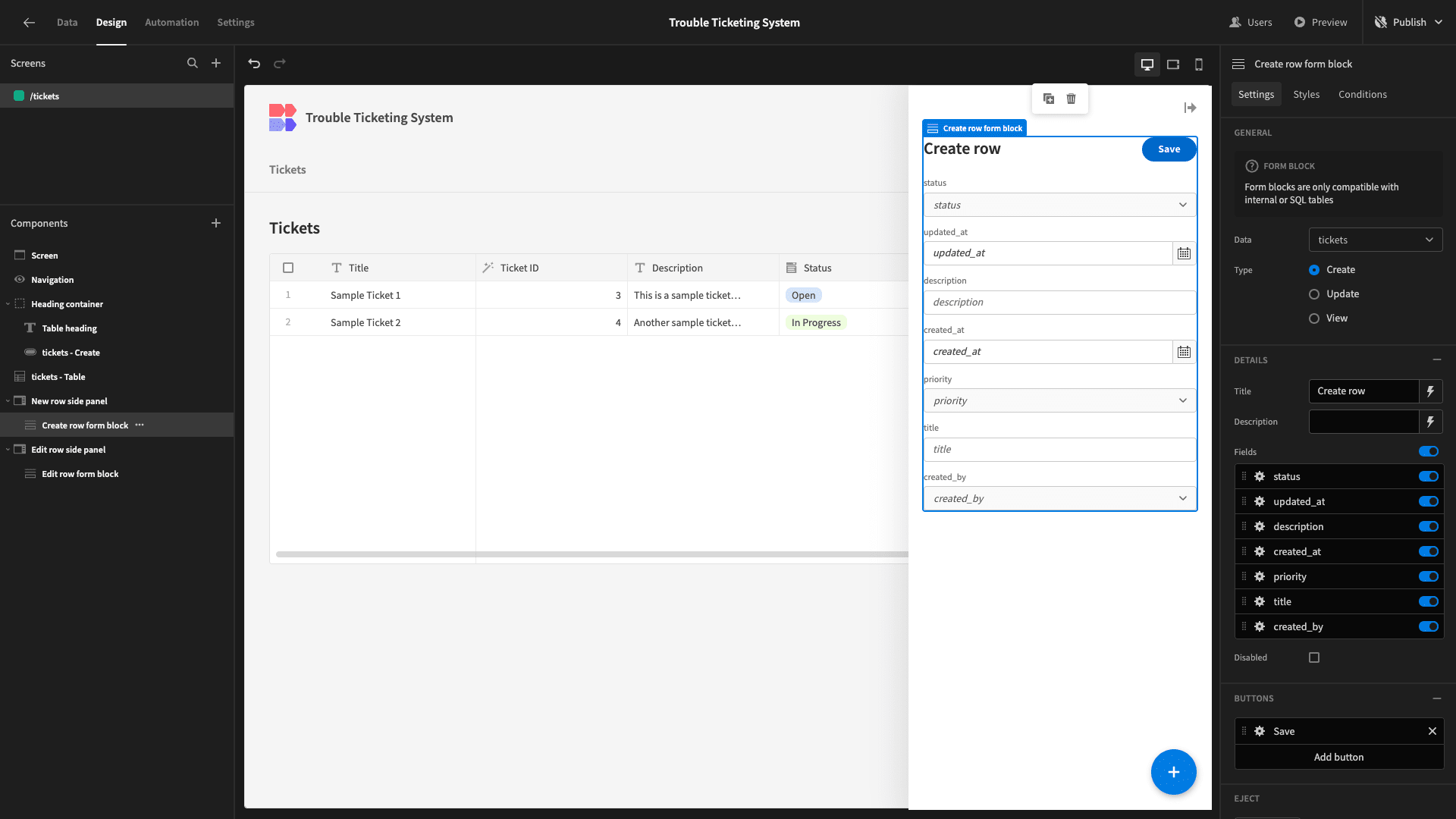The image size is (1456, 819).
Task: Open the Conditions tab
Action: click(x=1363, y=95)
